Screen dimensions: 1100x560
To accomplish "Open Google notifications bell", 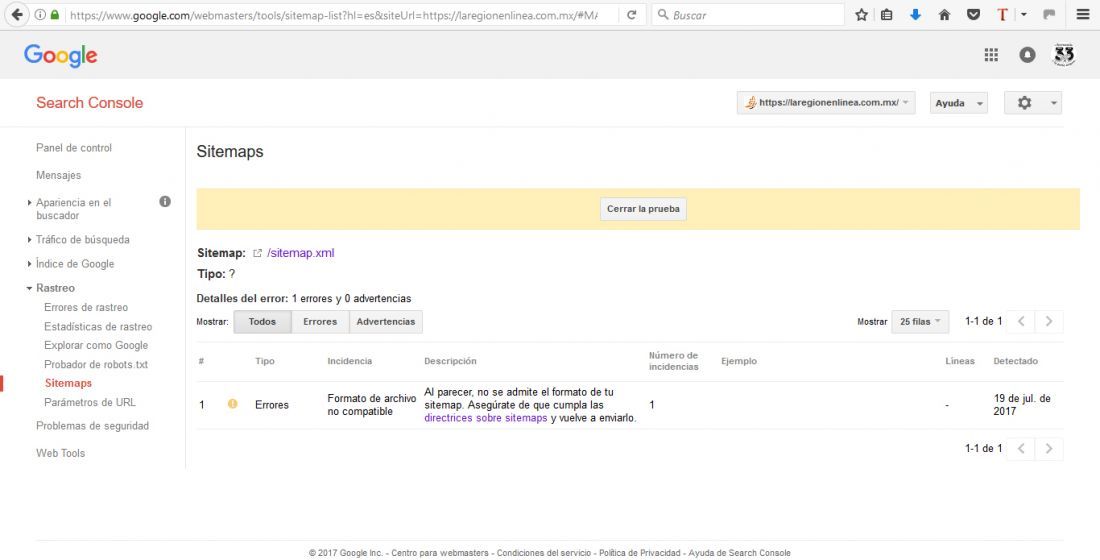I will (x=1028, y=55).
